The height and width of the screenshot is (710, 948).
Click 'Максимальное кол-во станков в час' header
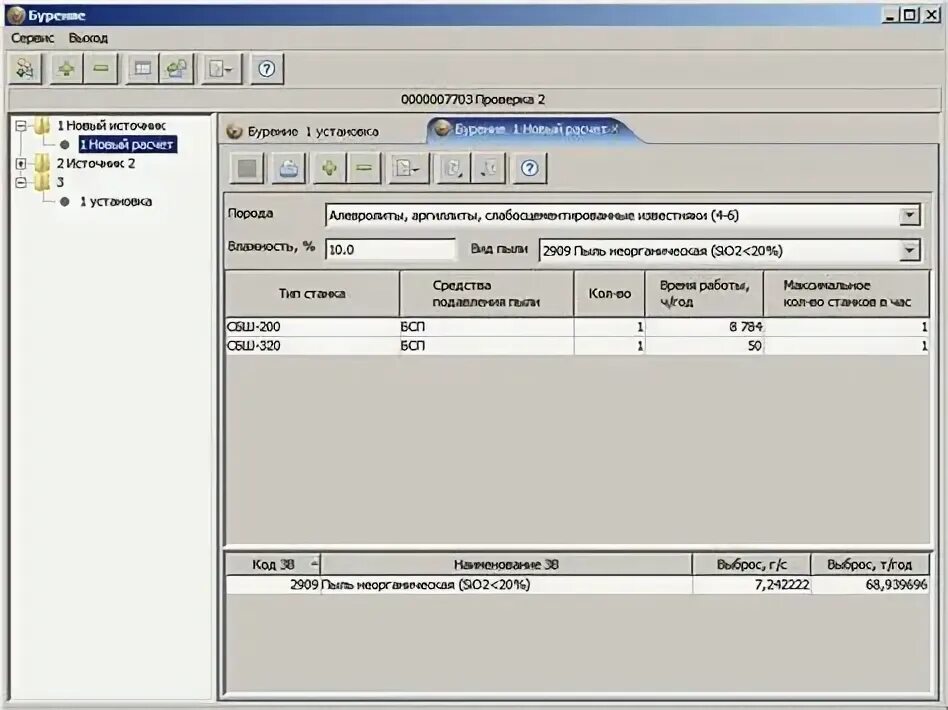coord(846,293)
